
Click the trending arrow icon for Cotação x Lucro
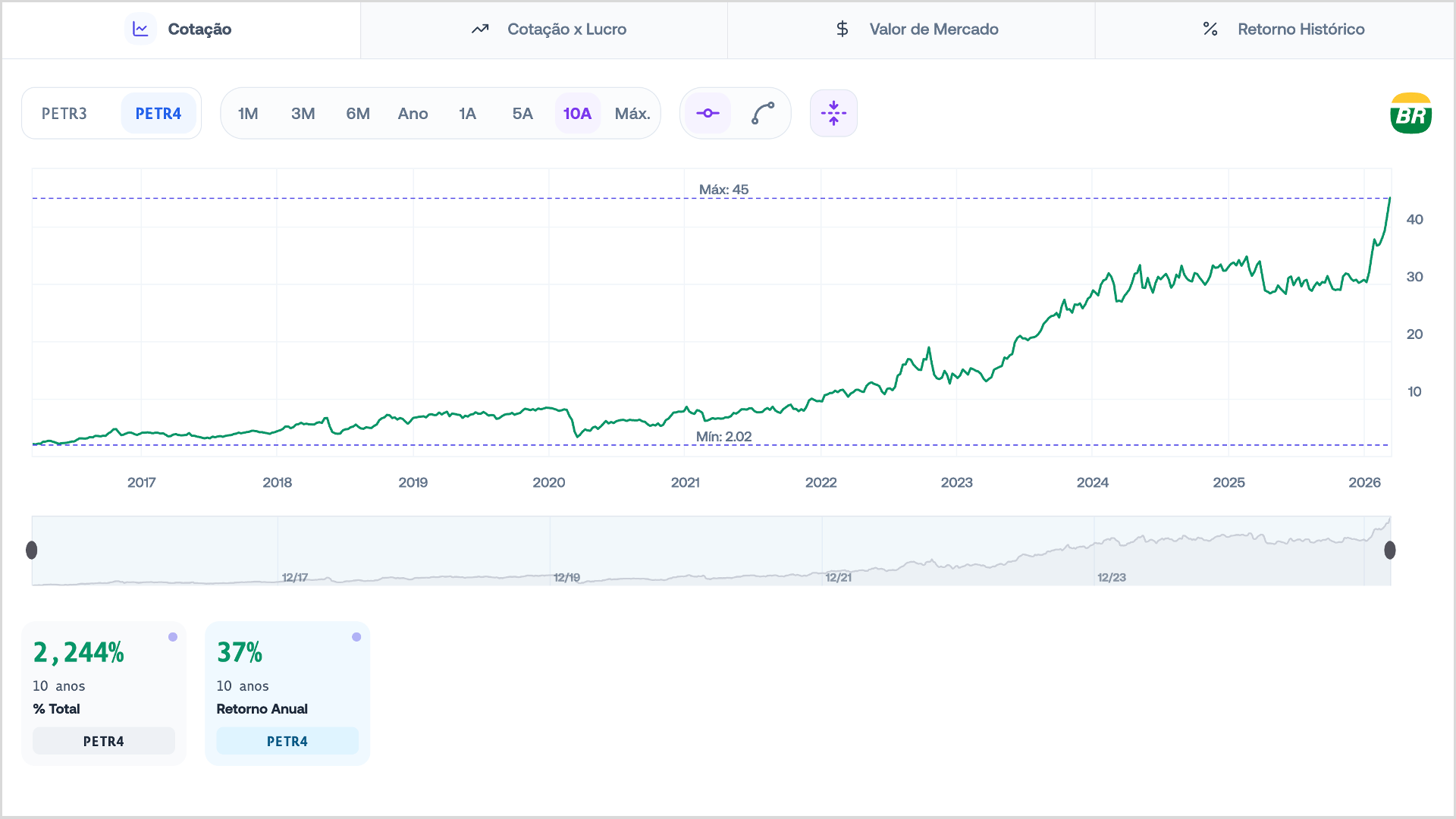point(480,29)
